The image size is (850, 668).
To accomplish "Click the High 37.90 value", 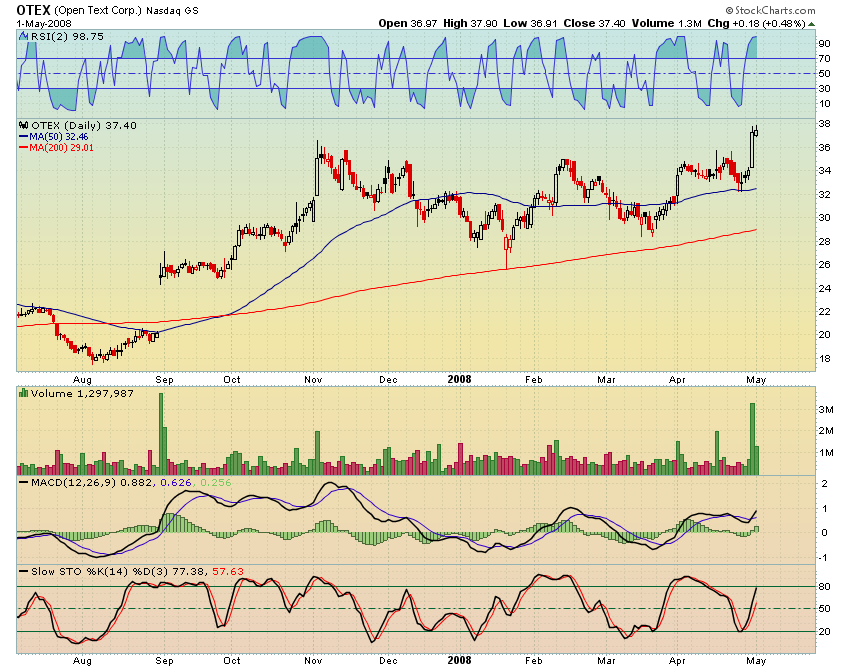I will [470, 23].
